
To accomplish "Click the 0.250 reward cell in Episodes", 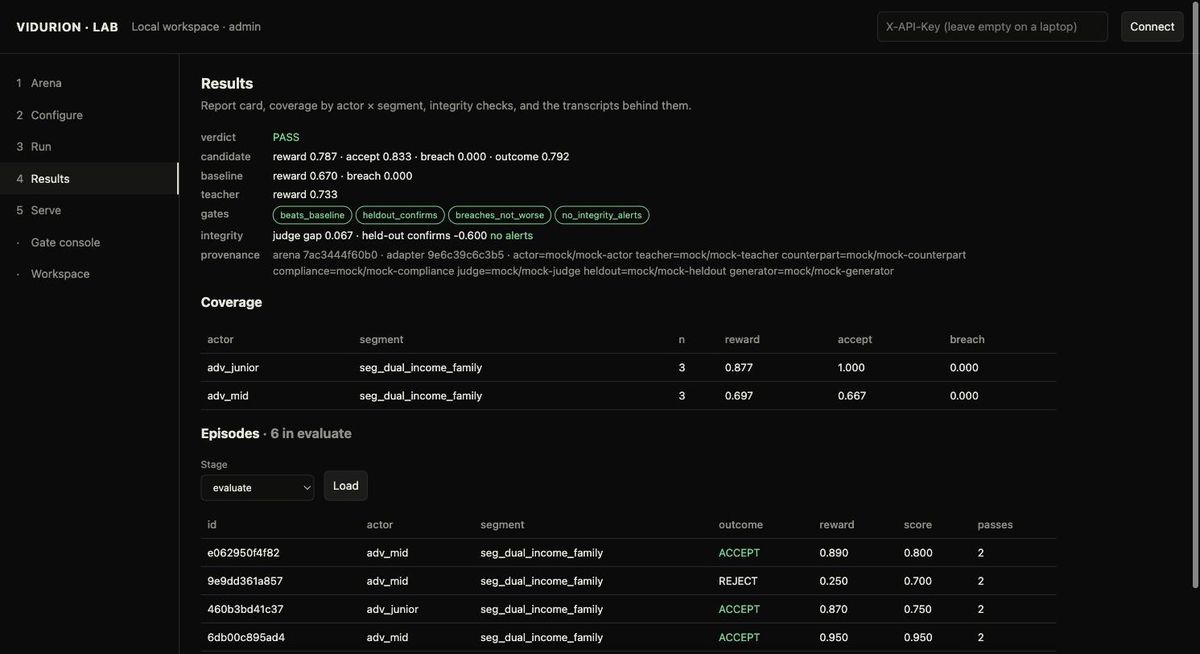I will pyautogui.click(x=834, y=581).
